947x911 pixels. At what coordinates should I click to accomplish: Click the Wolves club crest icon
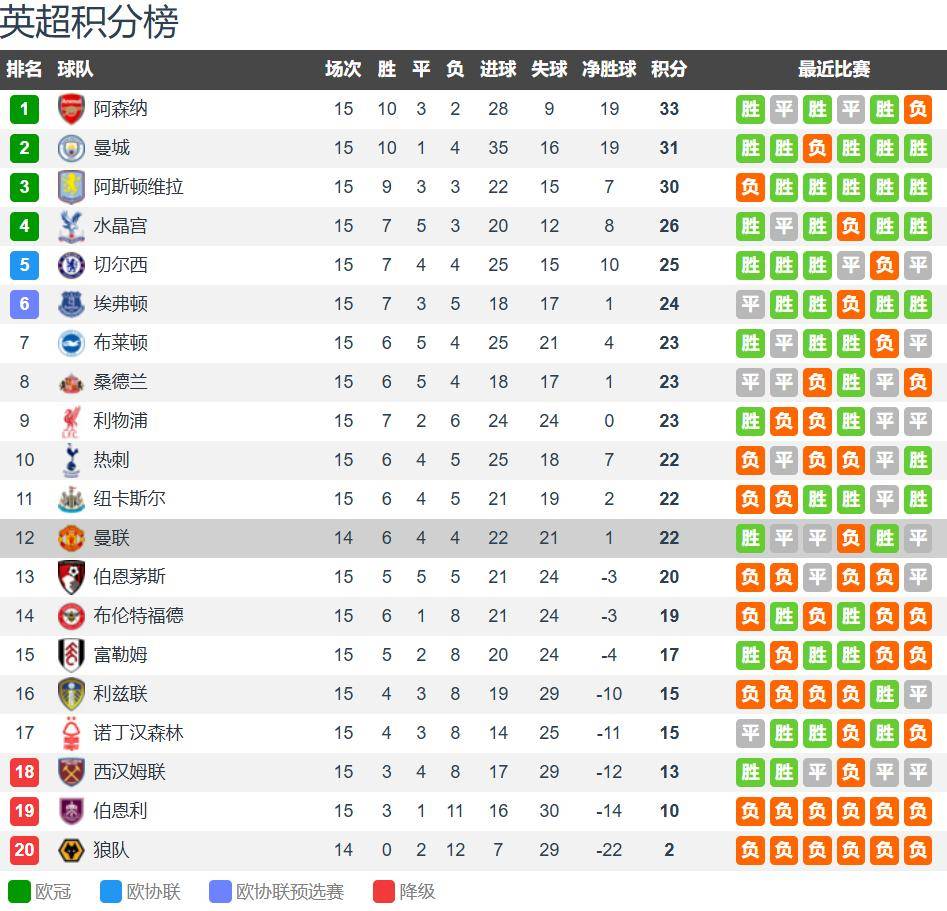pos(71,850)
